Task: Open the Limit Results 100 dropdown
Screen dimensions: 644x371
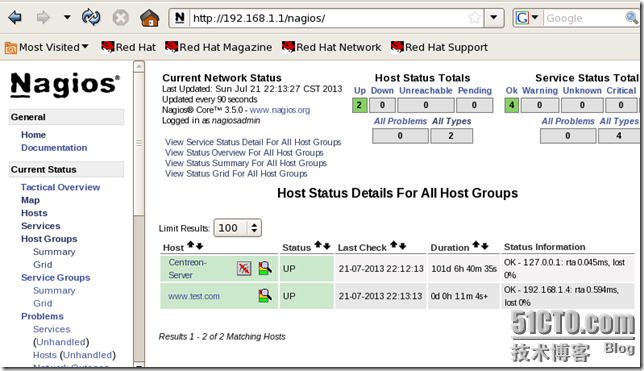Action: pyautogui.click(x=237, y=228)
